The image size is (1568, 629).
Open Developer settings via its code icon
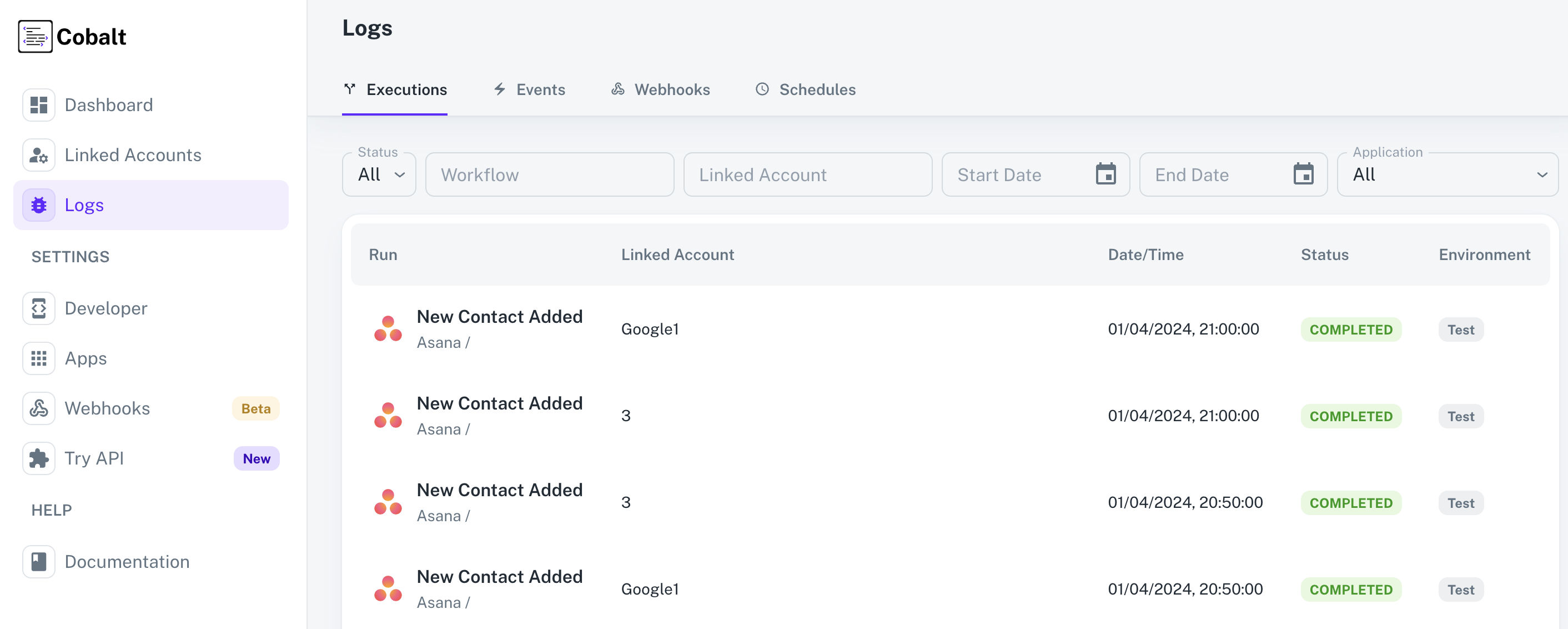click(38, 308)
